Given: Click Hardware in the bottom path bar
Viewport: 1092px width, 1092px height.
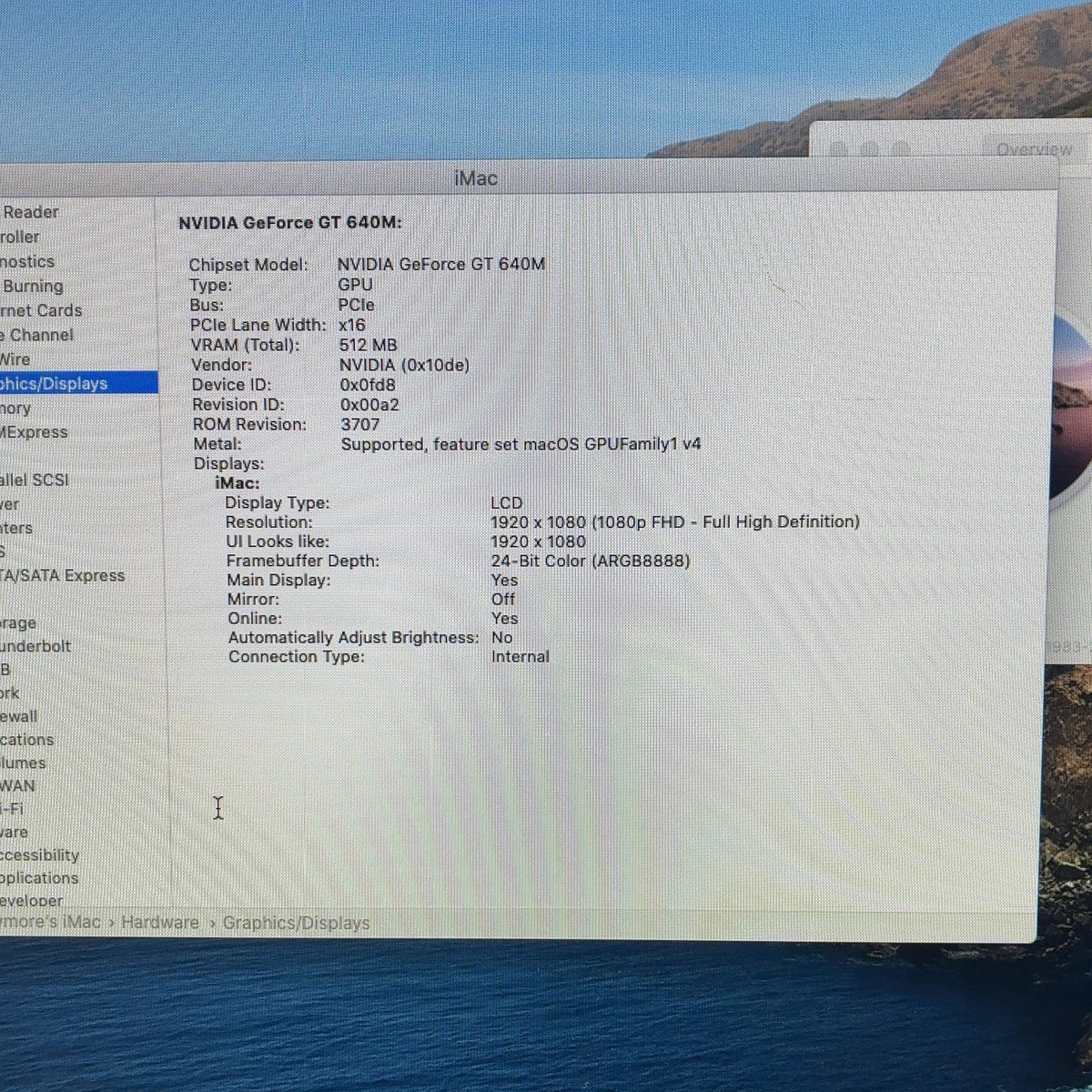Looking at the screenshot, I should point(160,923).
